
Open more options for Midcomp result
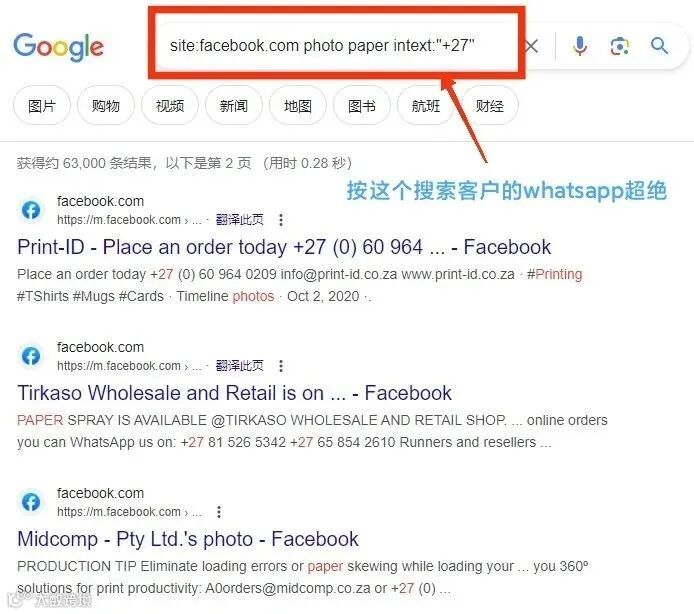pyautogui.click(x=219, y=512)
